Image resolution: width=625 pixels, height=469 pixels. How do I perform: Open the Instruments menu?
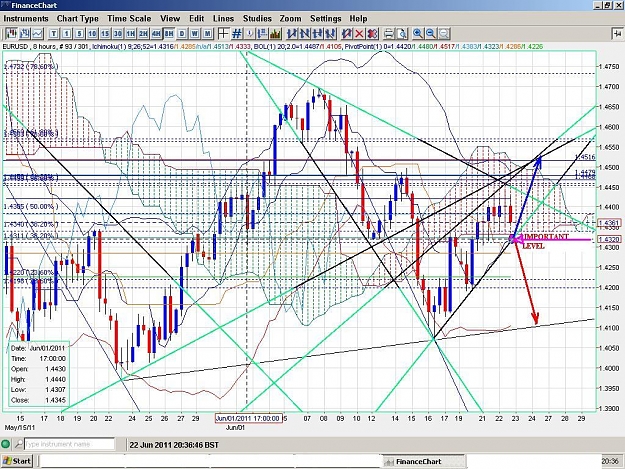(x=26, y=18)
